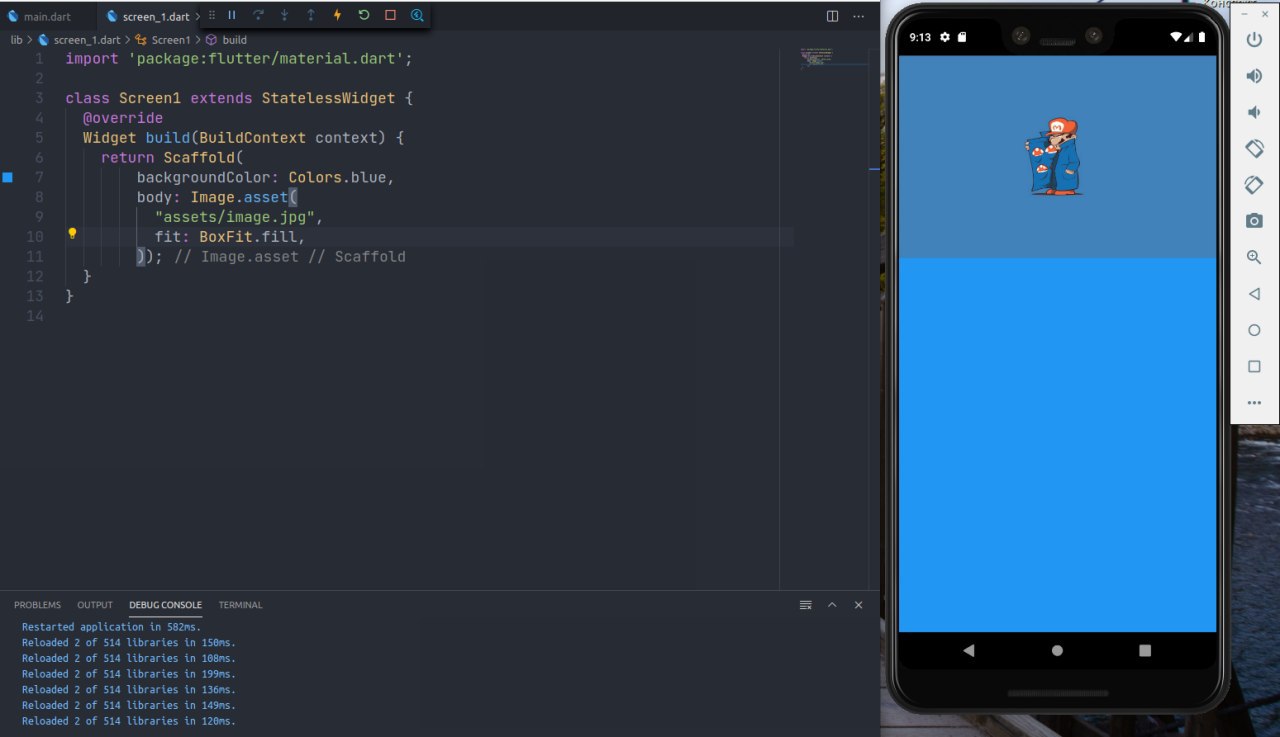This screenshot has height=737, width=1280.
Task: Switch to the main.dart tab
Action: (x=45, y=16)
